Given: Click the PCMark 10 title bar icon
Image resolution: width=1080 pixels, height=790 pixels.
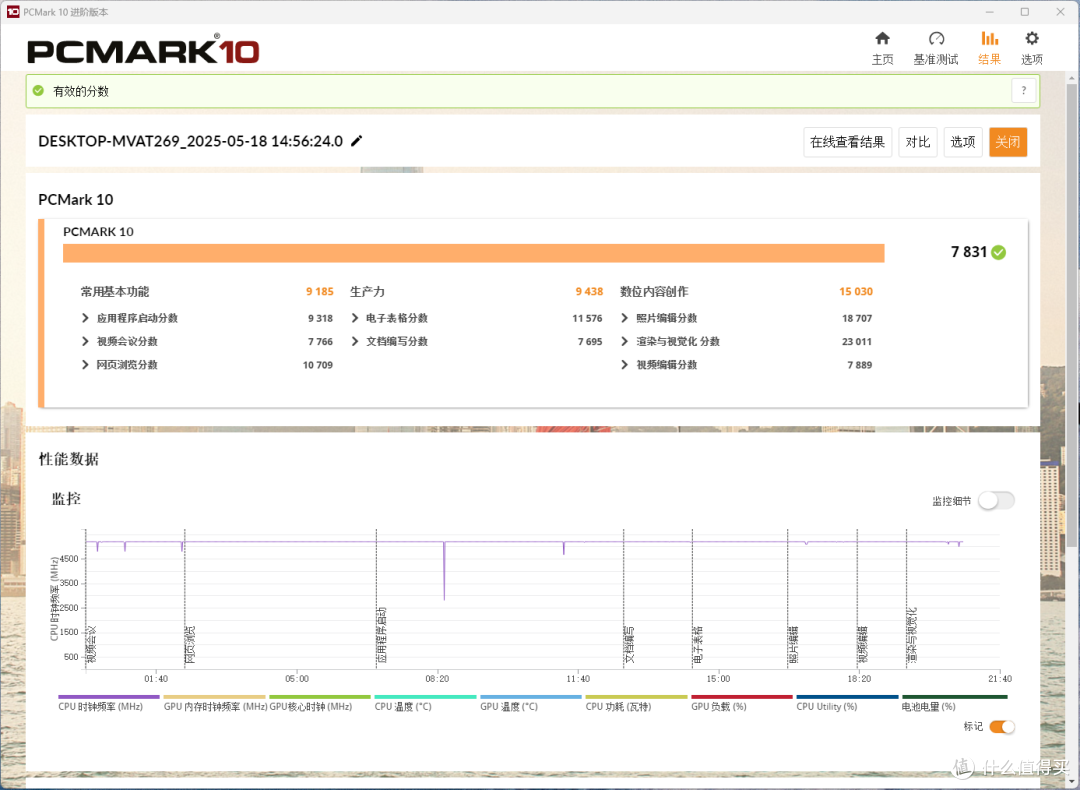Looking at the screenshot, I should click(13, 12).
